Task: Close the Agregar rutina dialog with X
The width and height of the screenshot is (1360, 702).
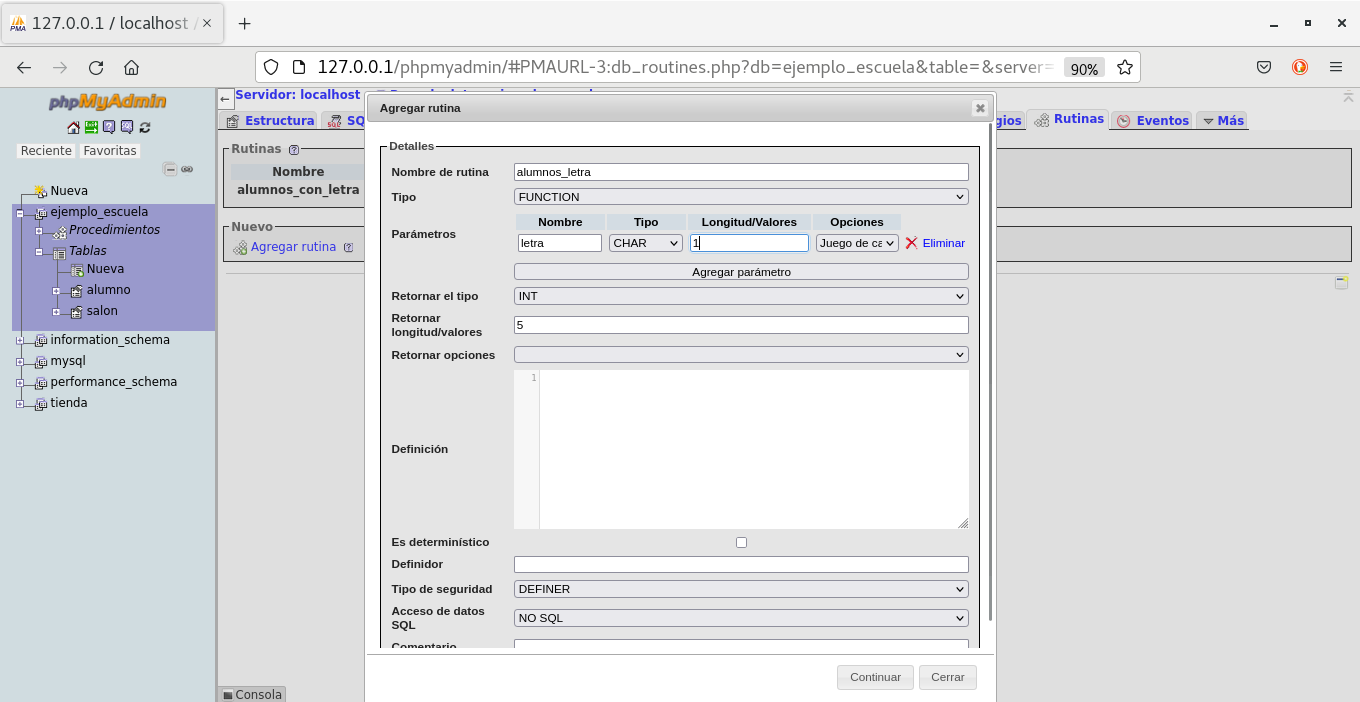Action: tap(979, 108)
